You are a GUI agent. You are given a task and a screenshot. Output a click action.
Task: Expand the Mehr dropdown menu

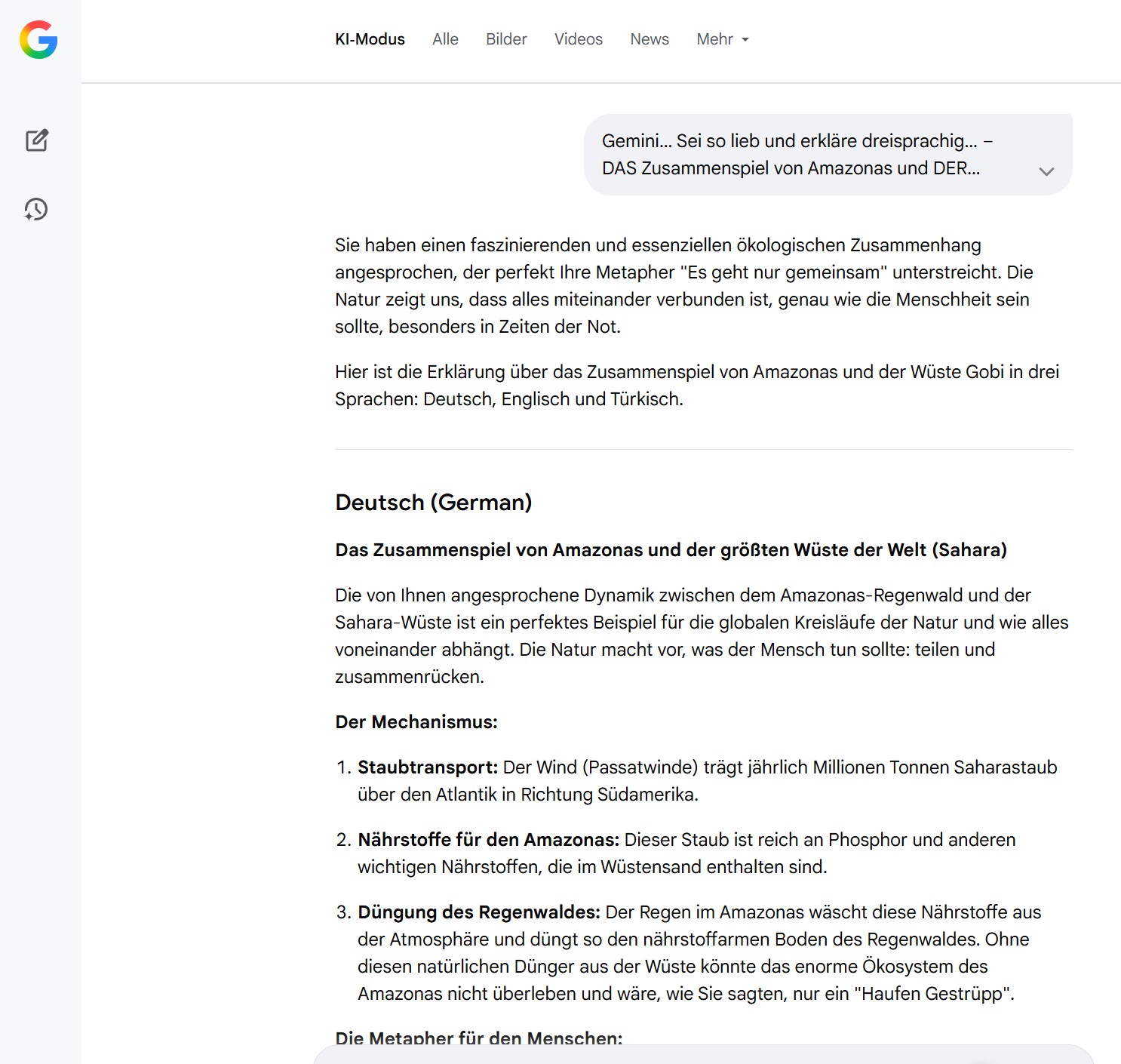722,39
